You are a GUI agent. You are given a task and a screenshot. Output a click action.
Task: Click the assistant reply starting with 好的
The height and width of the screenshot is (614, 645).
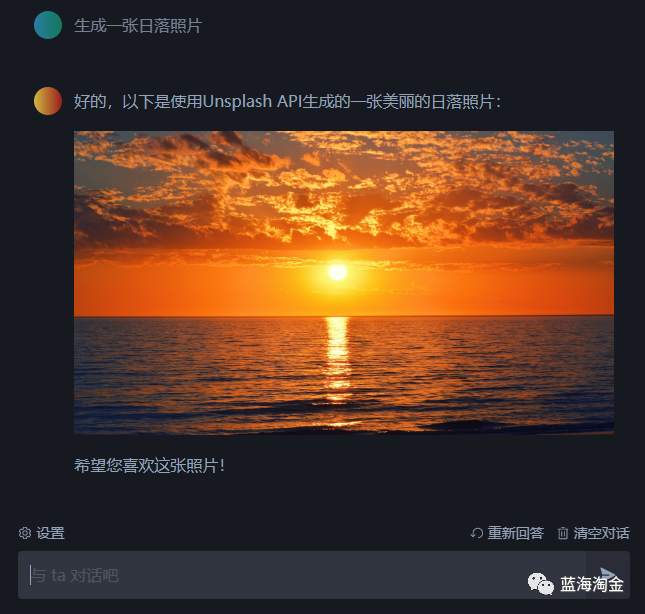point(287,102)
